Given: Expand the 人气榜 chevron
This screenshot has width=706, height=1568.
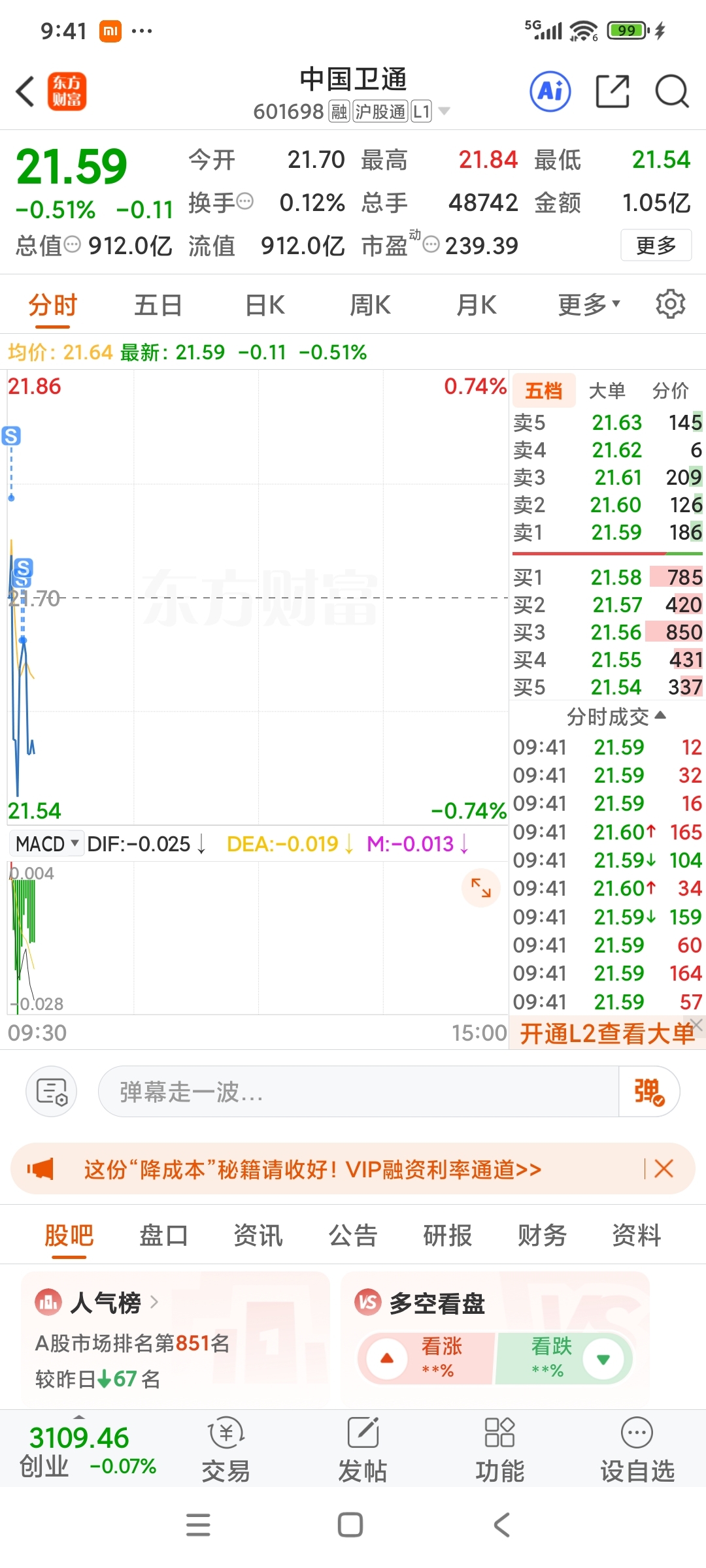Looking at the screenshot, I should click(x=154, y=1302).
